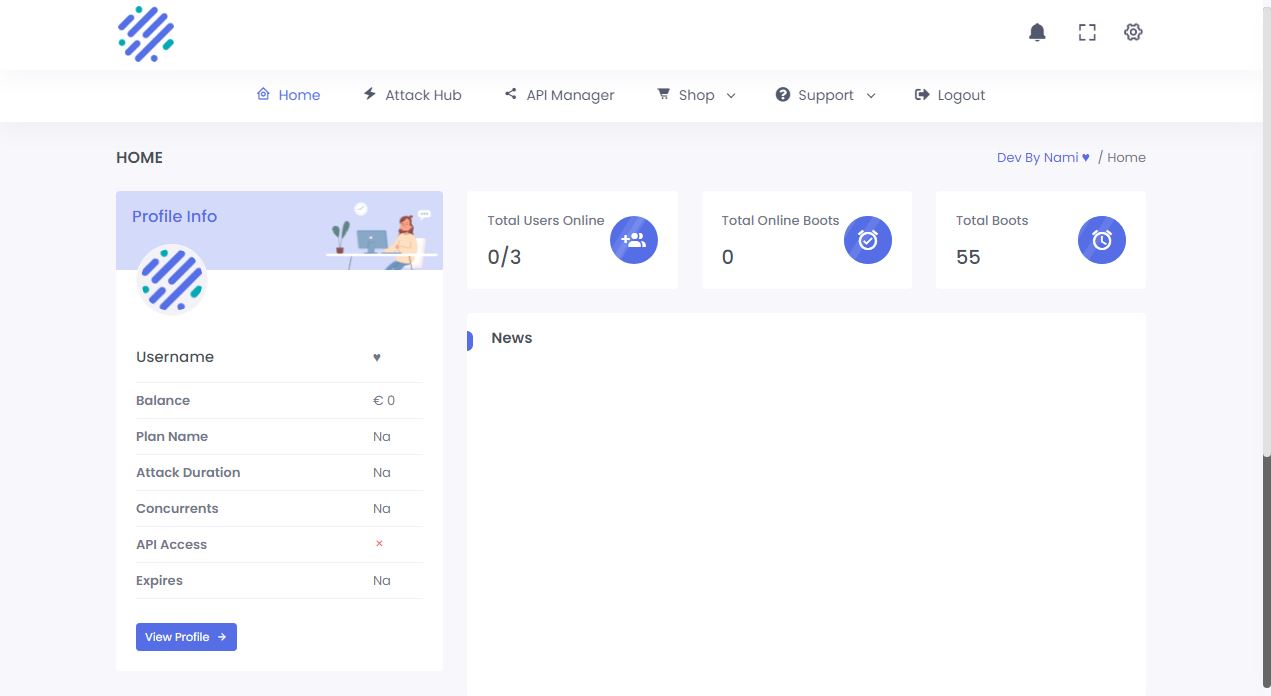The height and width of the screenshot is (696, 1271).
Task: Open the Attack Hub navigation item
Action: pos(412,95)
